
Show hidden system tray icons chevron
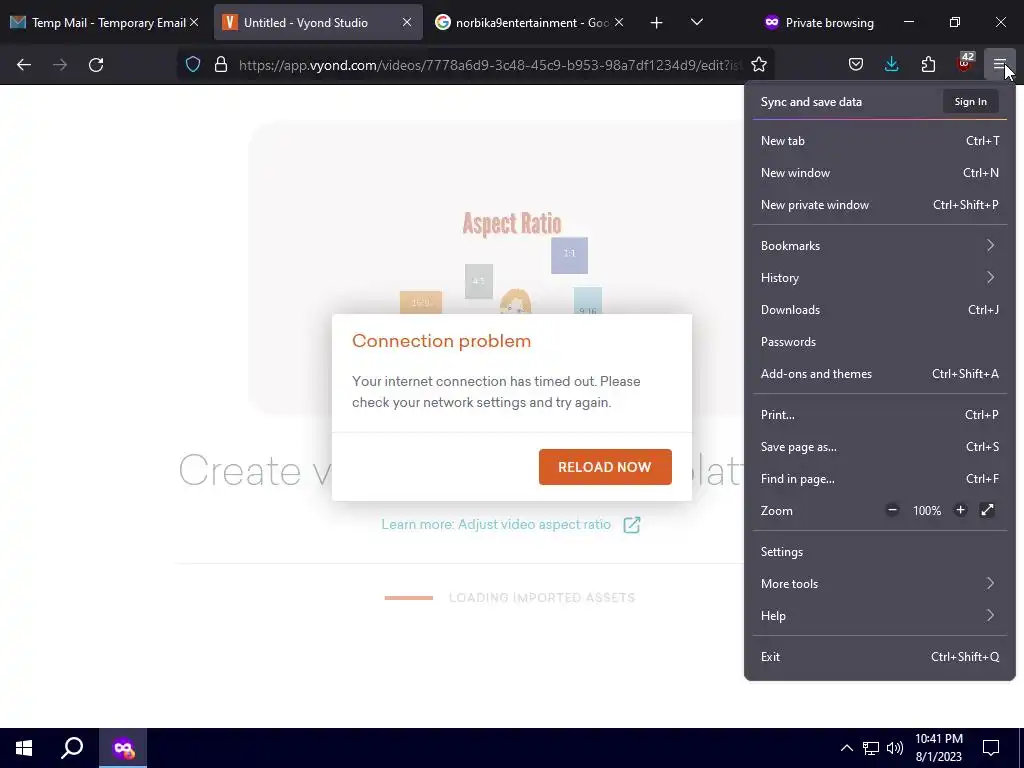pos(846,748)
